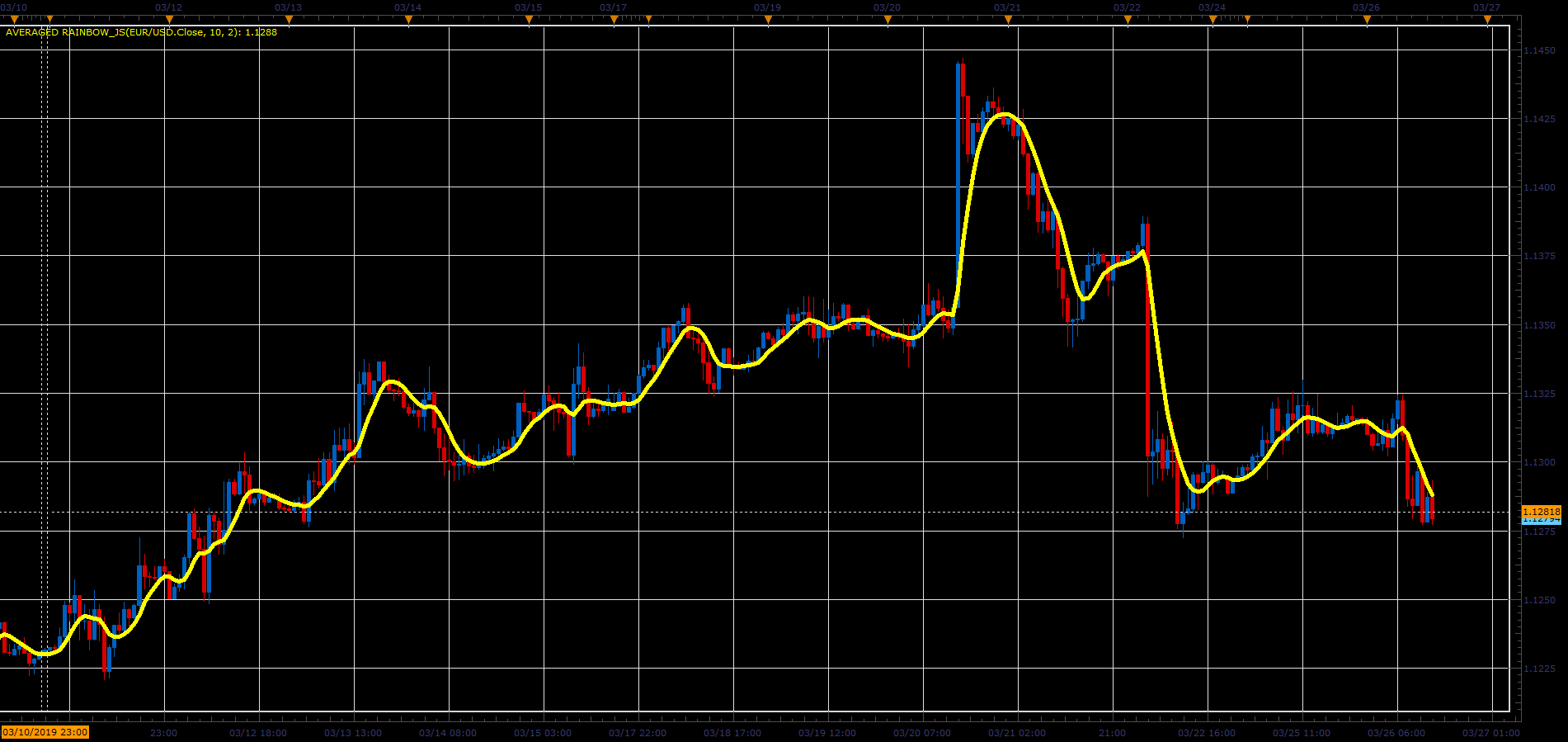Select the 03/13 13:00 time label
Image resolution: width=1568 pixels, height=742 pixels.
(353, 733)
